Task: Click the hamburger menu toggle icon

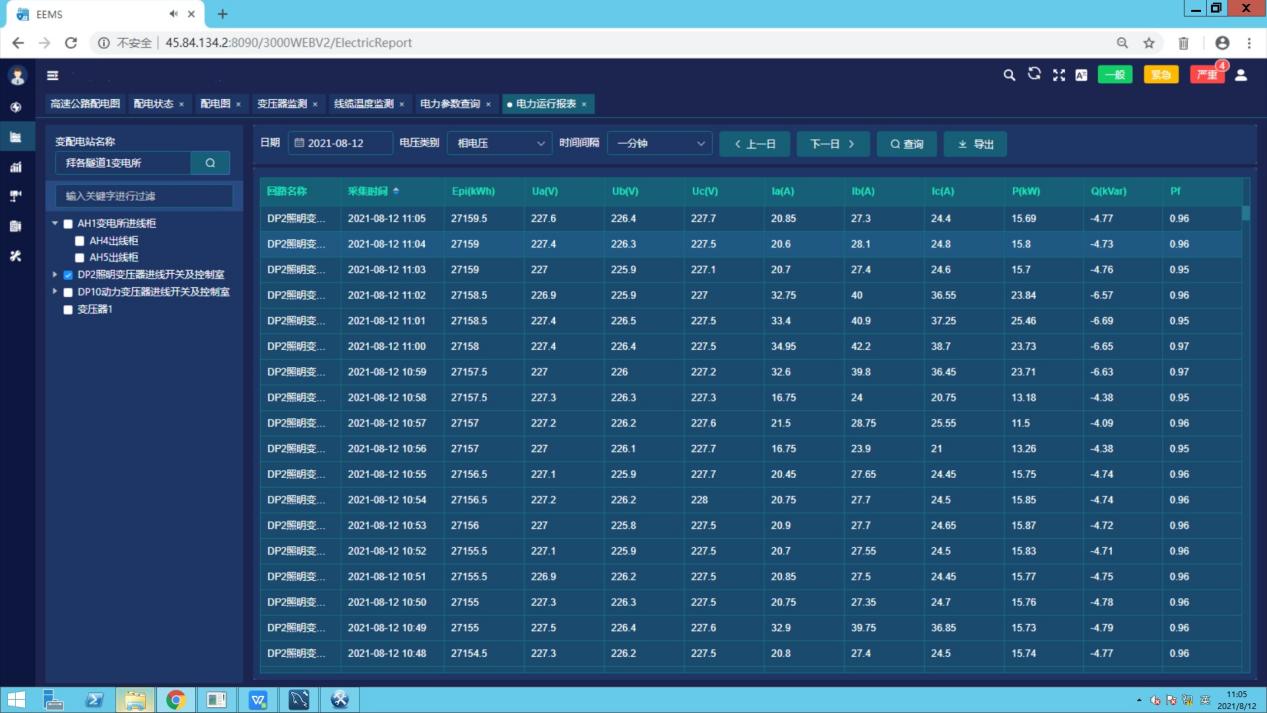Action: click(x=52, y=75)
